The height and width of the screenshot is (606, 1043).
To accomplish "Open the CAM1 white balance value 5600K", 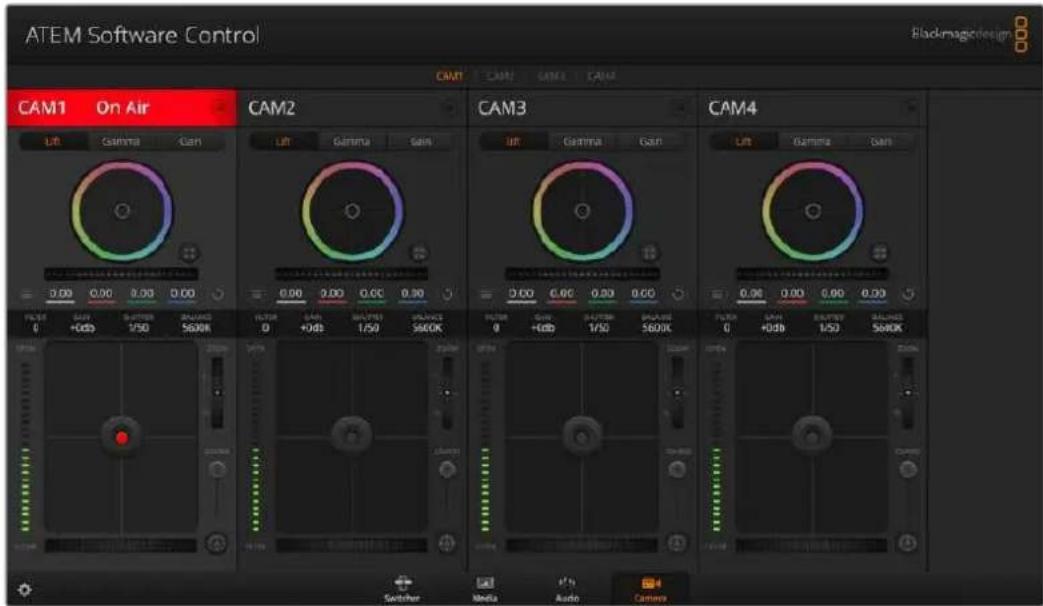I will pyautogui.click(x=196, y=328).
